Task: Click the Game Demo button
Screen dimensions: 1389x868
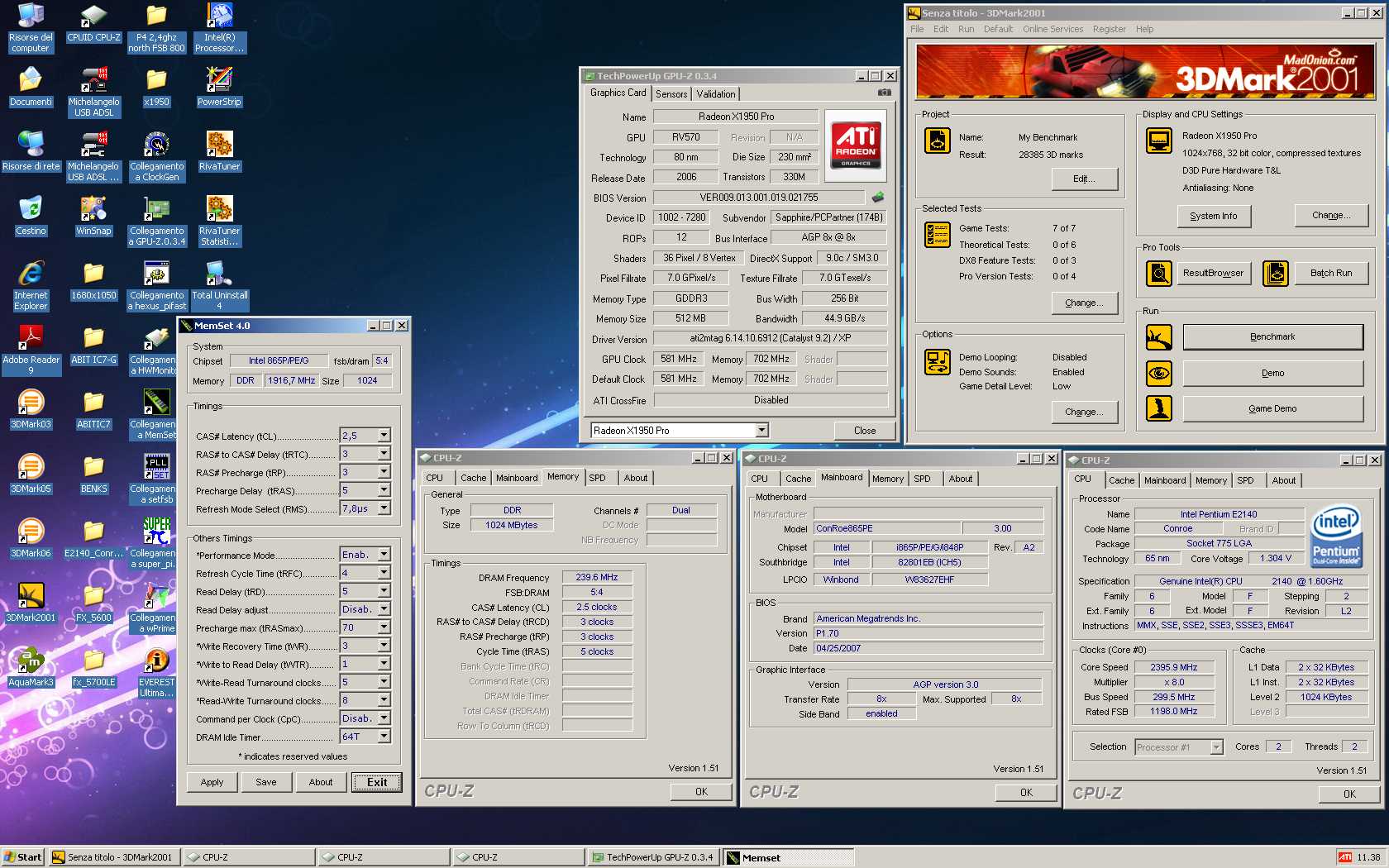Action: point(1272,409)
